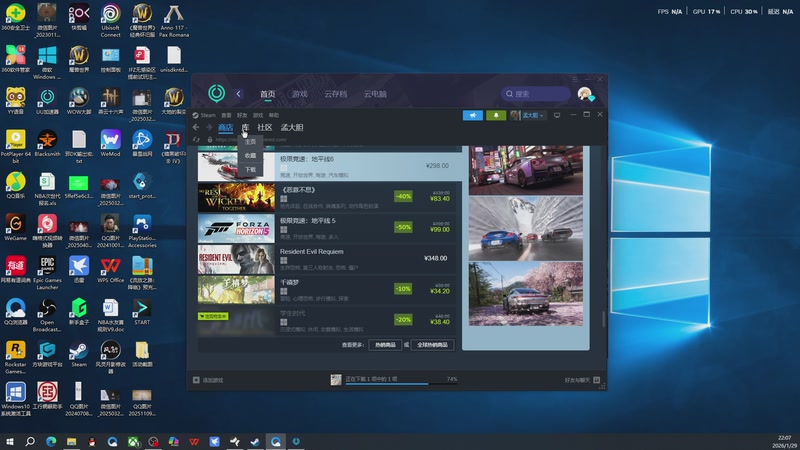The height and width of the screenshot is (450, 800).
Task: Open File Explorer from taskbar
Action: pos(71,441)
